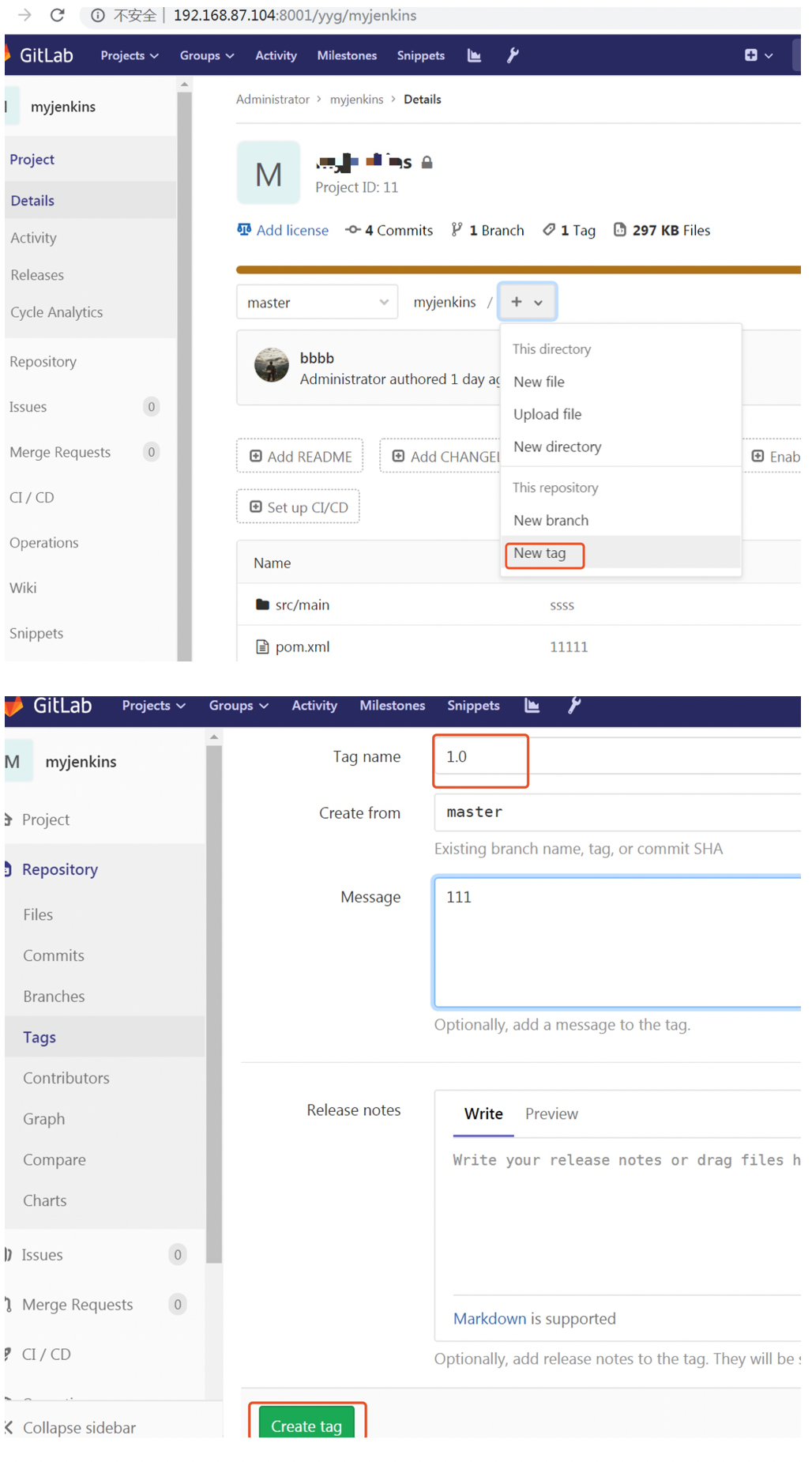Viewport: 812px width, 1462px height.
Task: Choose Upload file from dropdown
Action: (621, 414)
